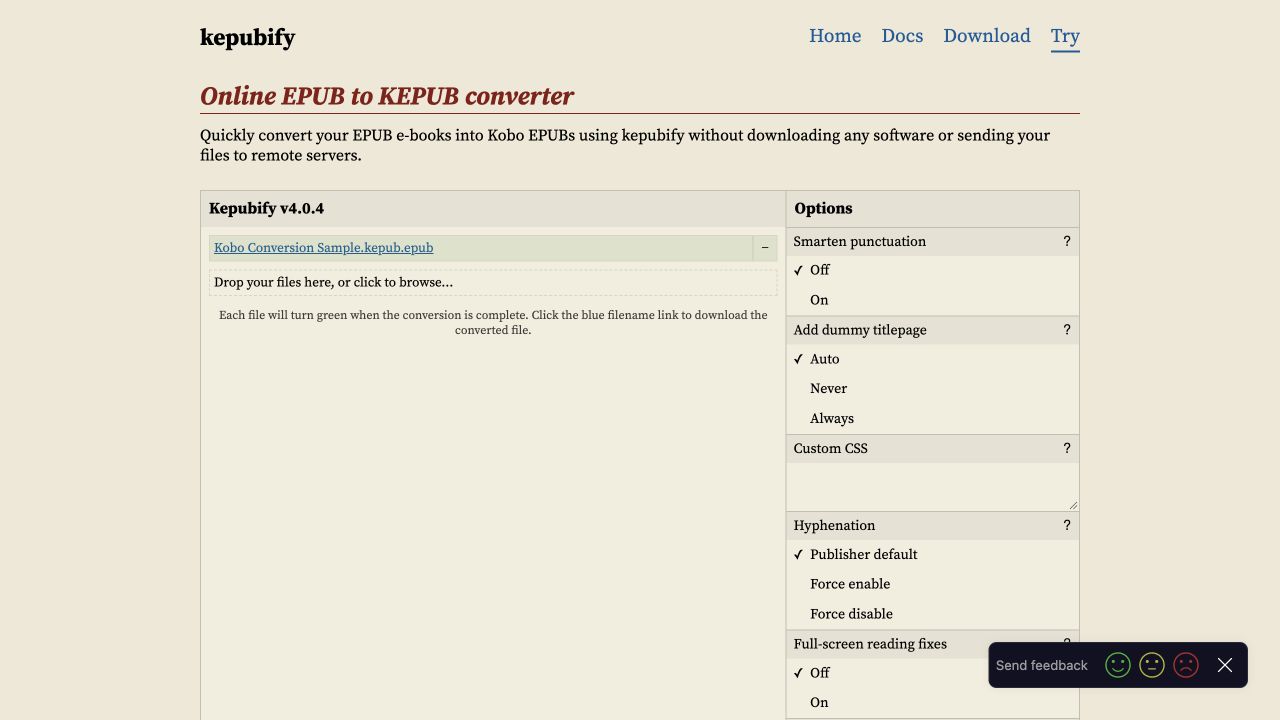Click the Smarten punctuation section label
Viewport: 1280px width, 720px height.
click(860, 241)
